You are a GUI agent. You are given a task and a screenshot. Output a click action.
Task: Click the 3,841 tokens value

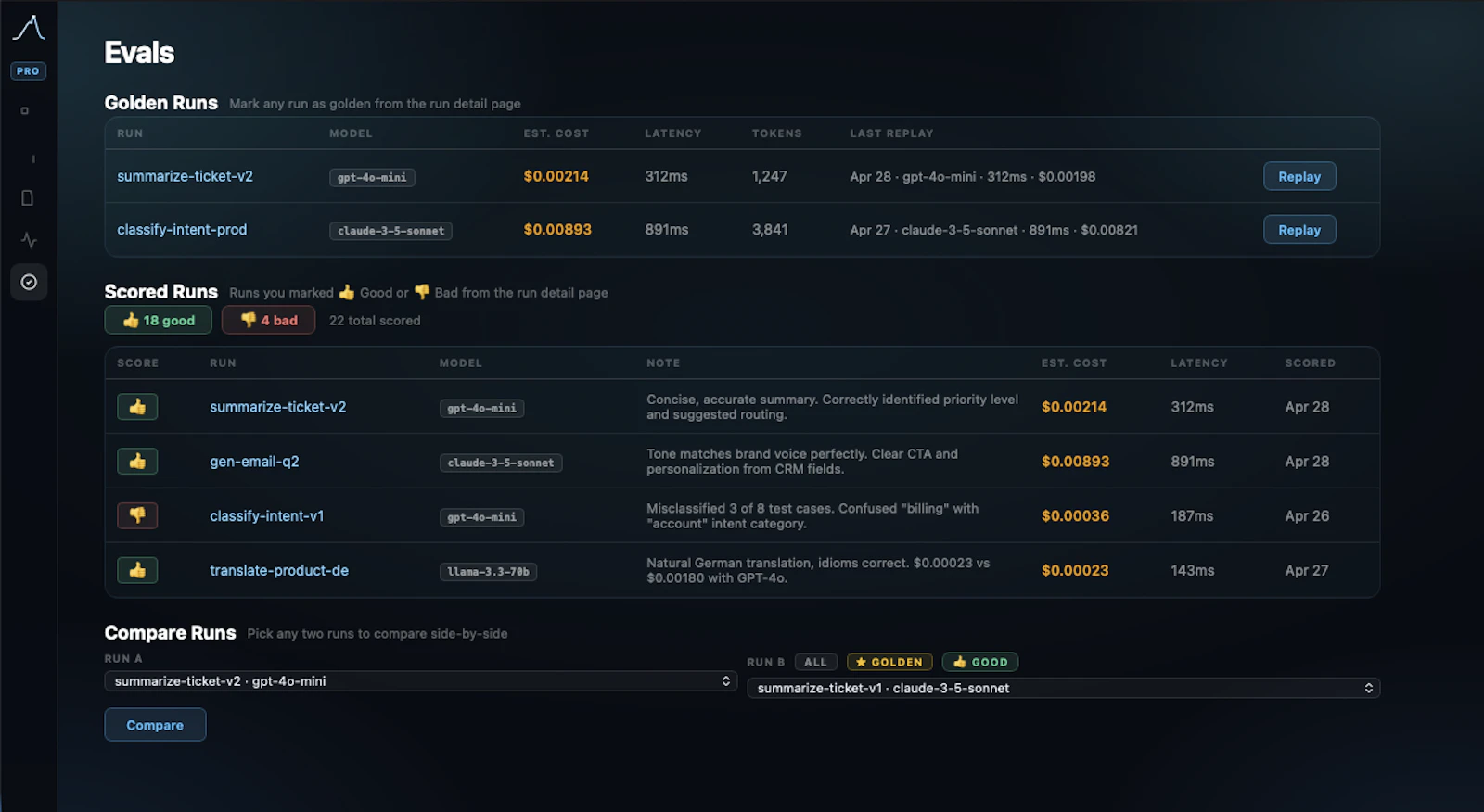770,230
